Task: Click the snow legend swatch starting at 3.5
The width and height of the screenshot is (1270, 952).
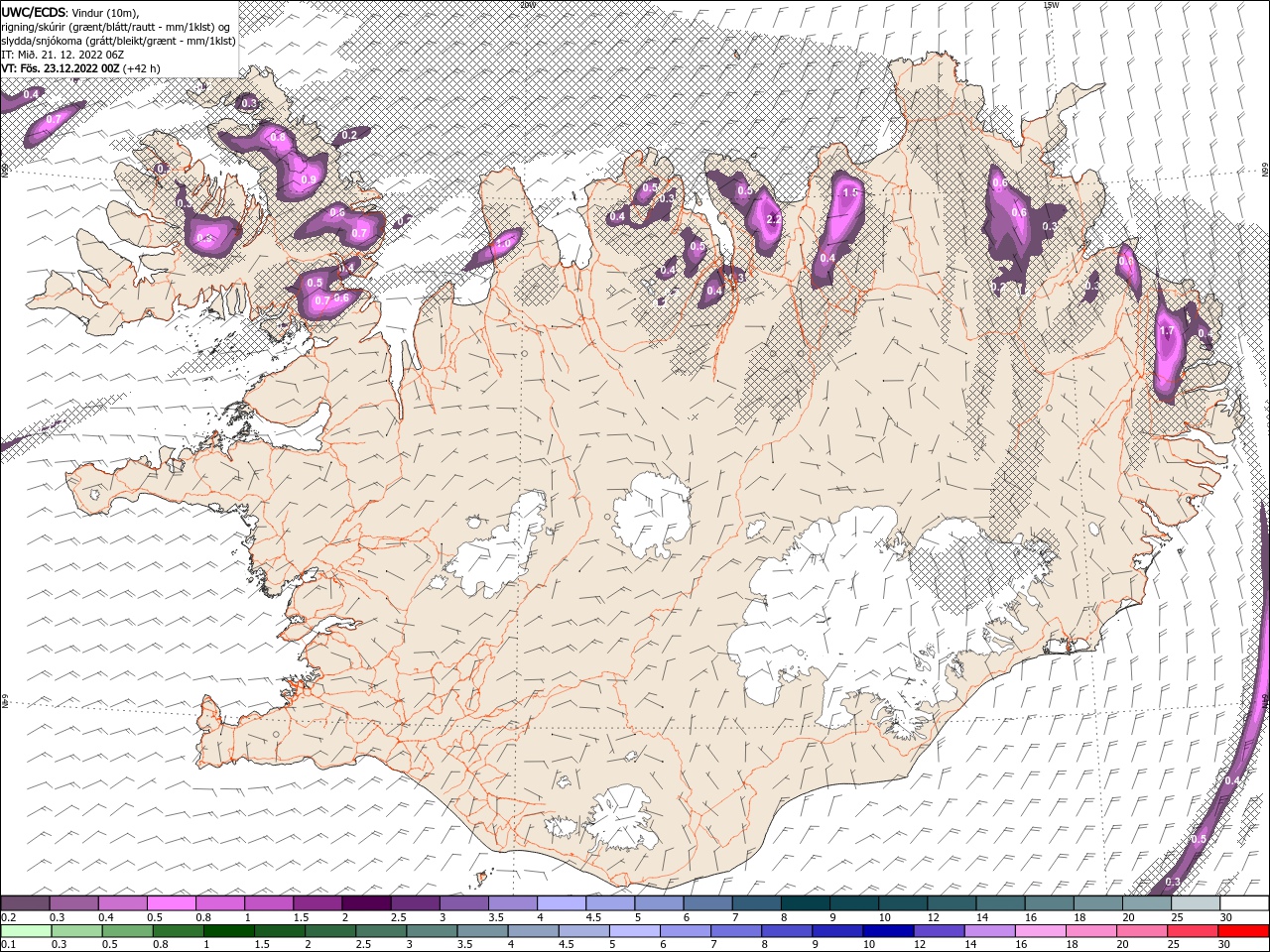Action: click(512, 903)
